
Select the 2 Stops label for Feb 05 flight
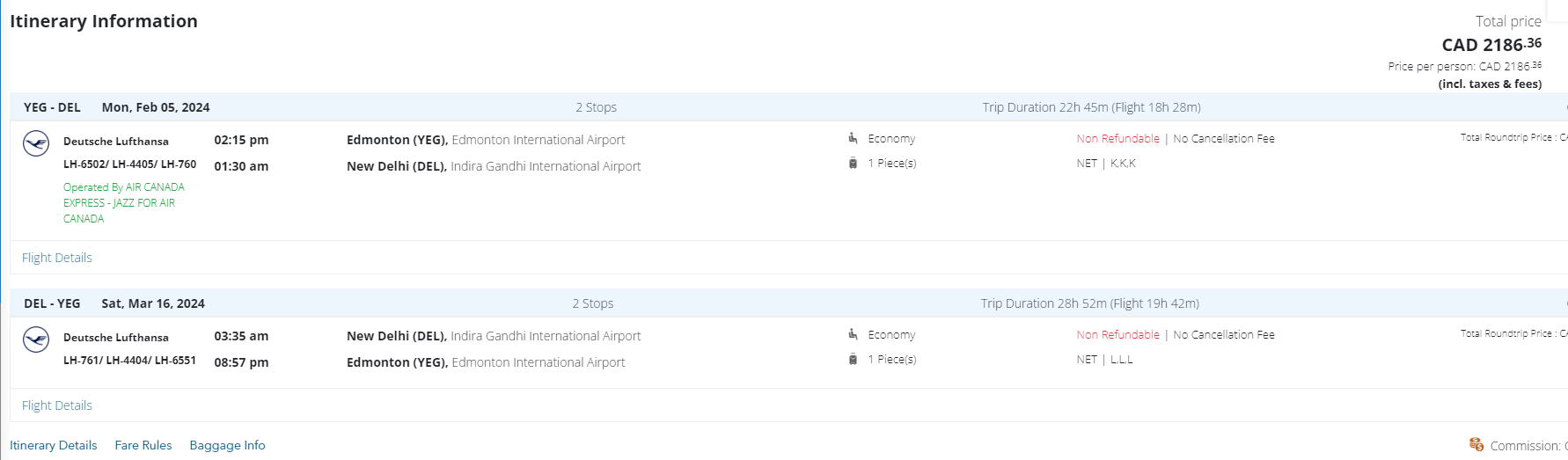(597, 107)
